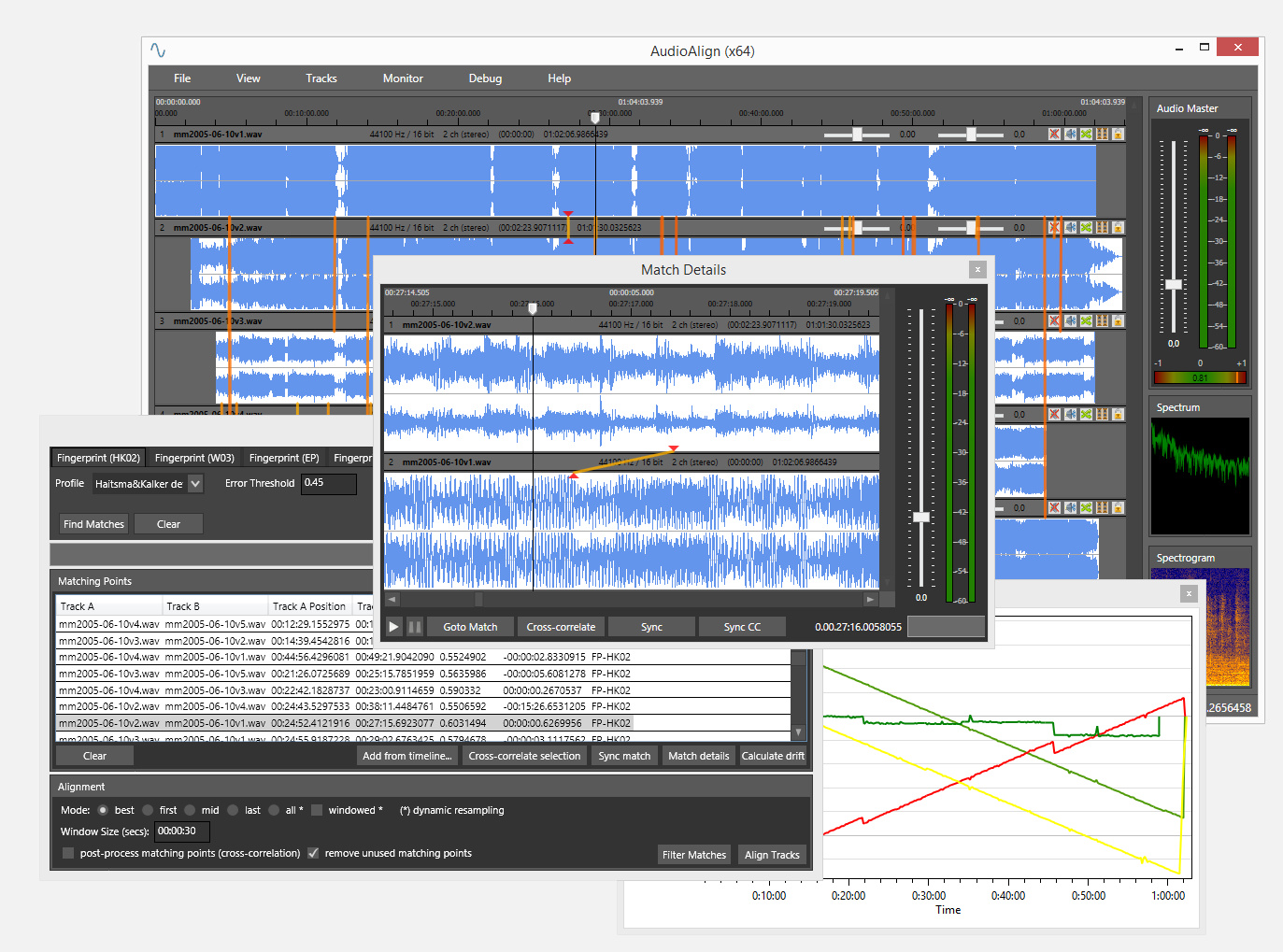Lock track mm2005-06-10v1.wav with padlock icon
This screenshot has width=1283, height=952.
[1118, 135]
